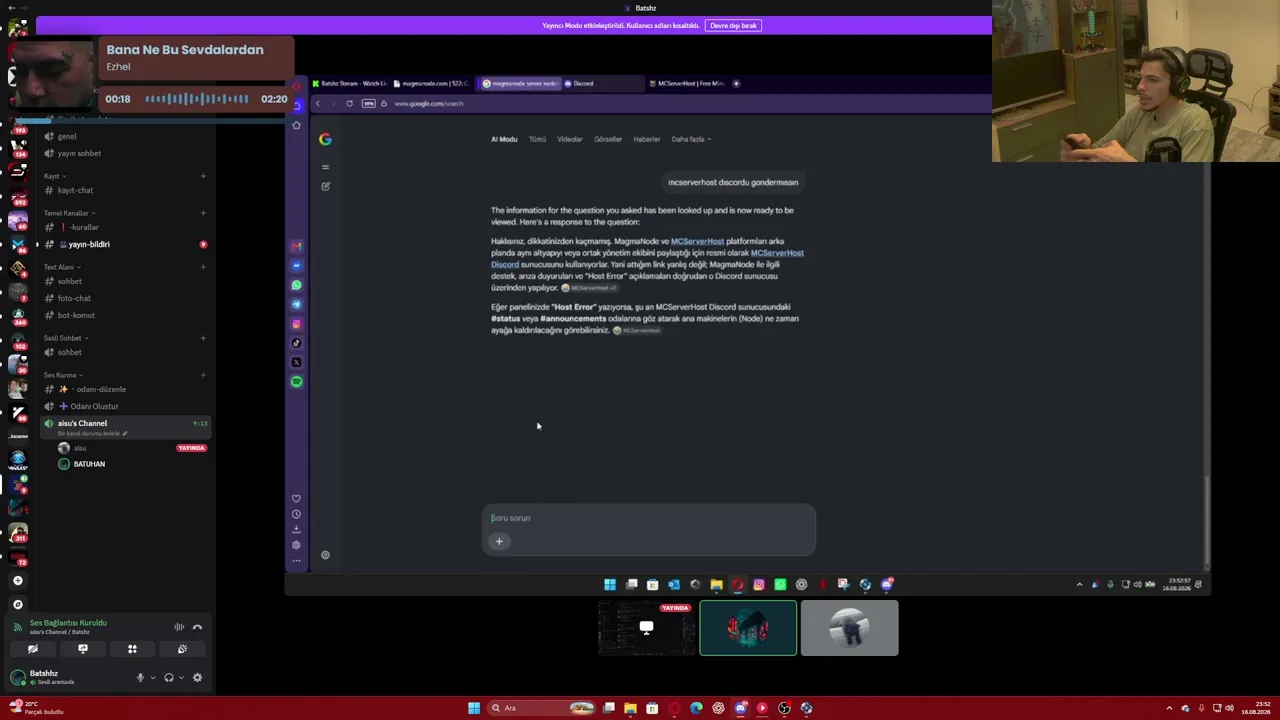Click the 'Soru sorun' question input

tap(649, 518)
